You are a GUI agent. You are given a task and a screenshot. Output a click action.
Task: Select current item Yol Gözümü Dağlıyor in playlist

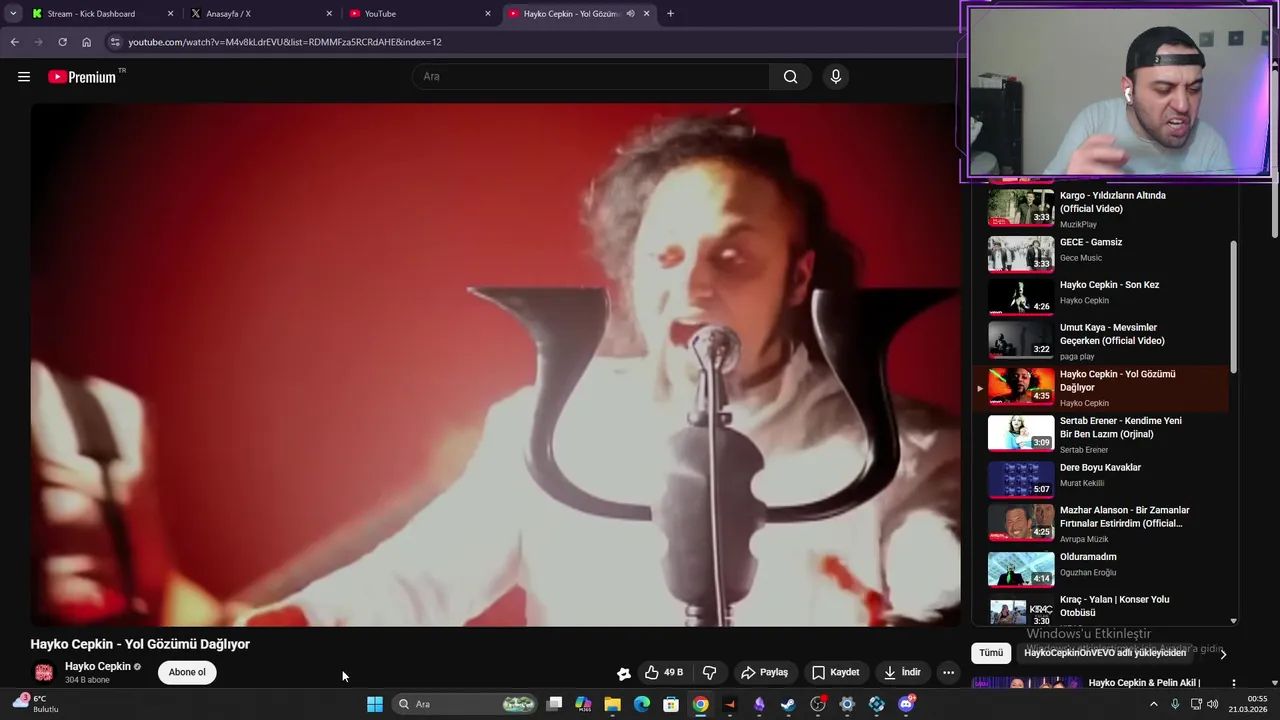click(1100, 388)
